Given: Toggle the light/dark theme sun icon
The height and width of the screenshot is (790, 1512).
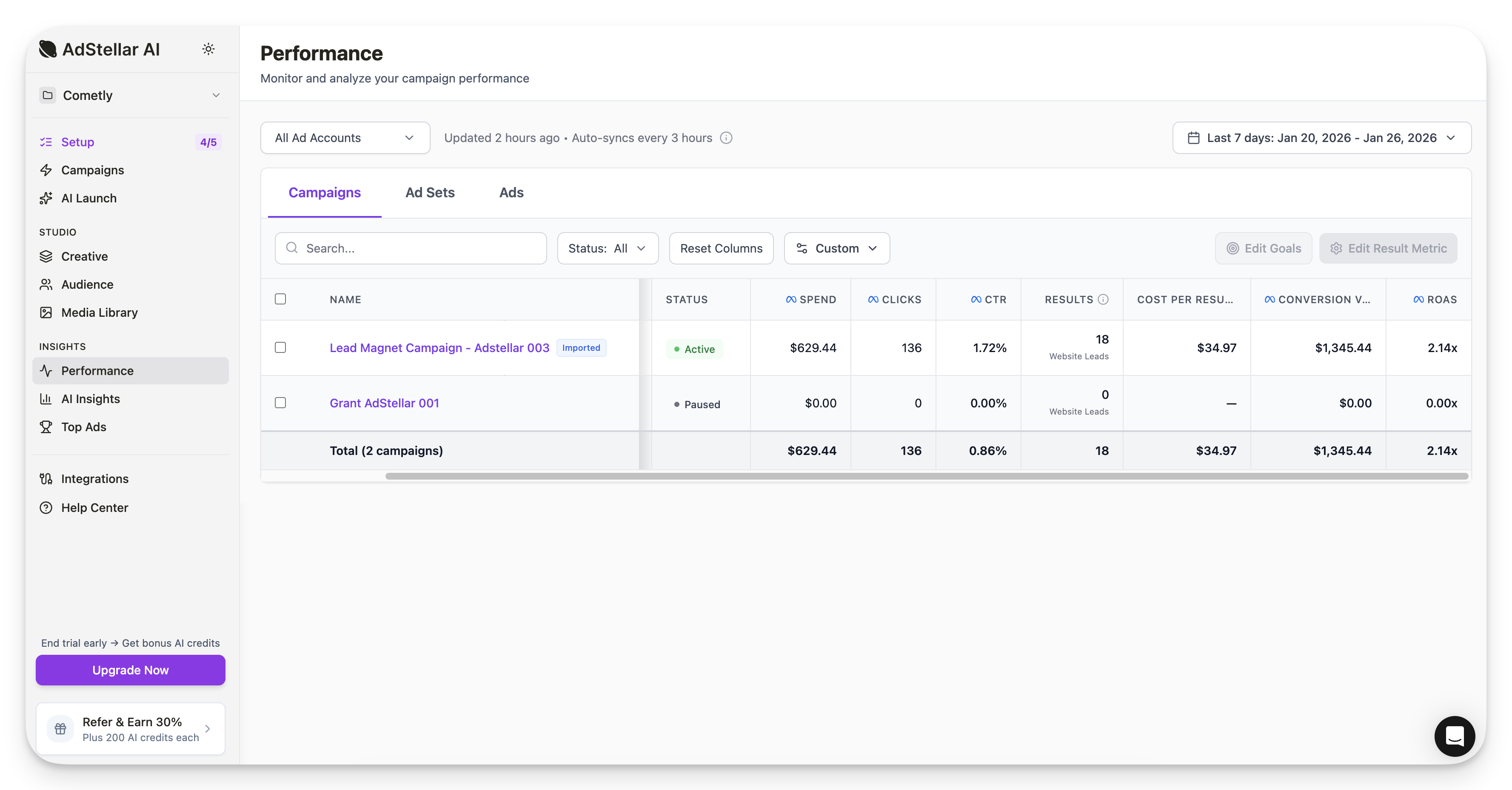Looking at the screenshot, I should point(208,49).
